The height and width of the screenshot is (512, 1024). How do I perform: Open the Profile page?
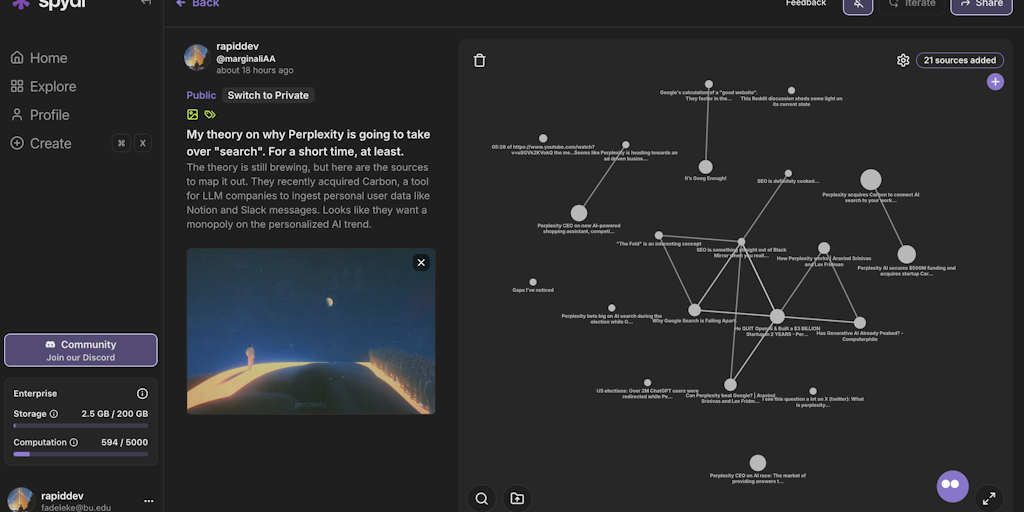40,115
